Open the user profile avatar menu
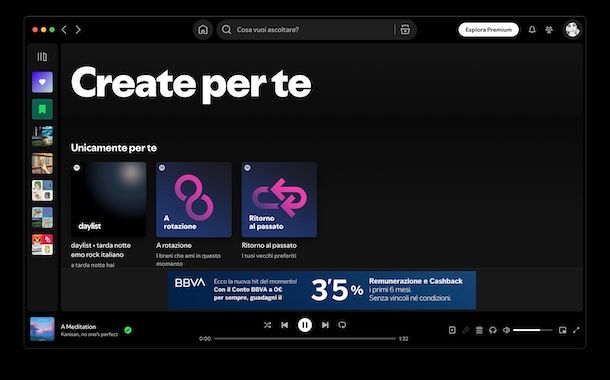This screenshot has width=610, height=380. pos(572,30)
